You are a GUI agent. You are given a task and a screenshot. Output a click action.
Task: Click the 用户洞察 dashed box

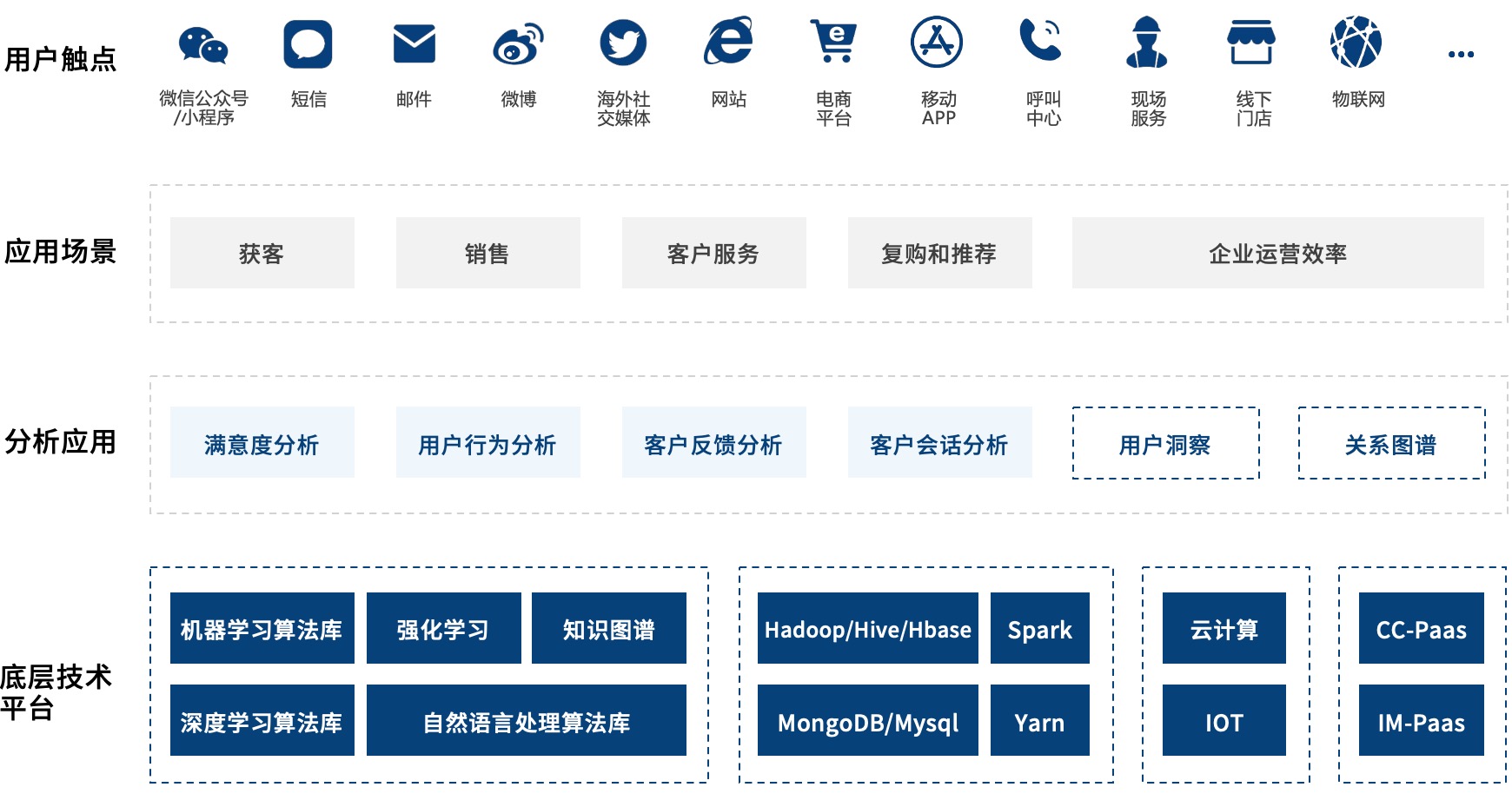[x=1164, y=444]
